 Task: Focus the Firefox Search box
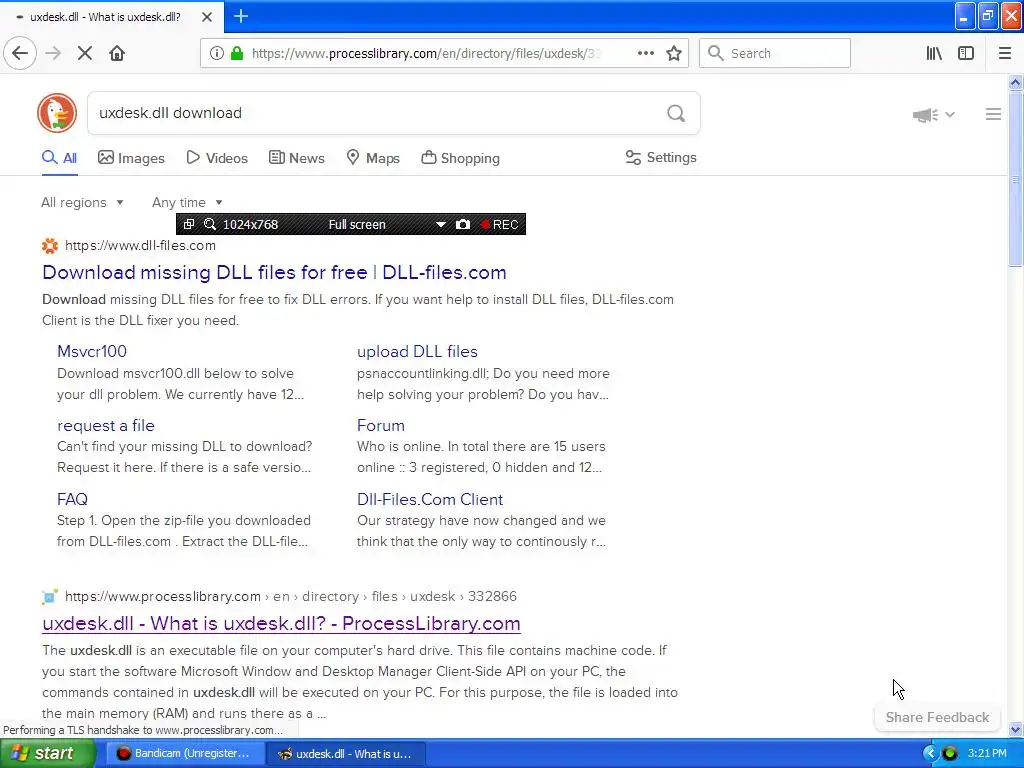[x=775, y=54]
